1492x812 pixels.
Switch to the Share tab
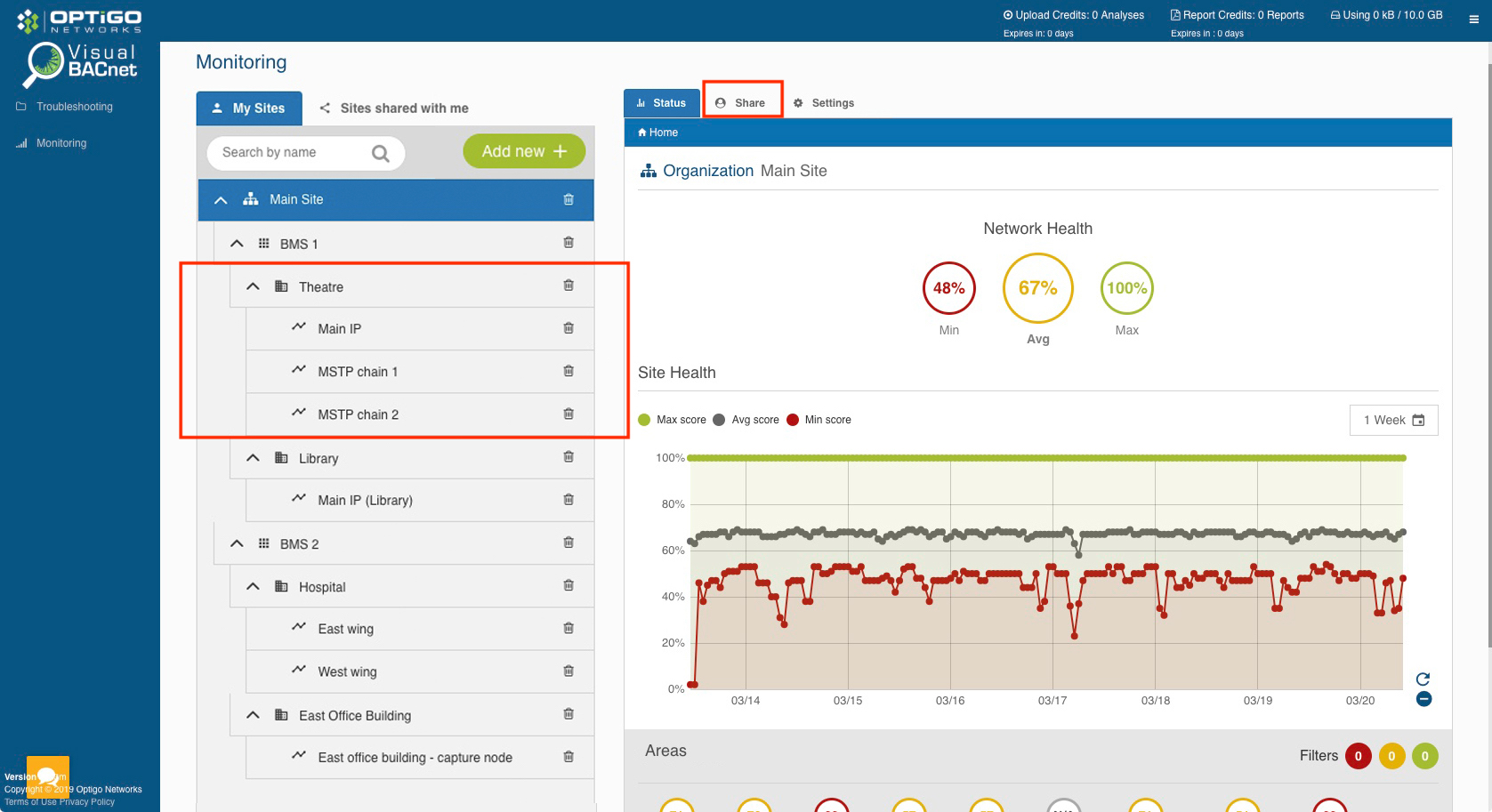coord(742,103)
